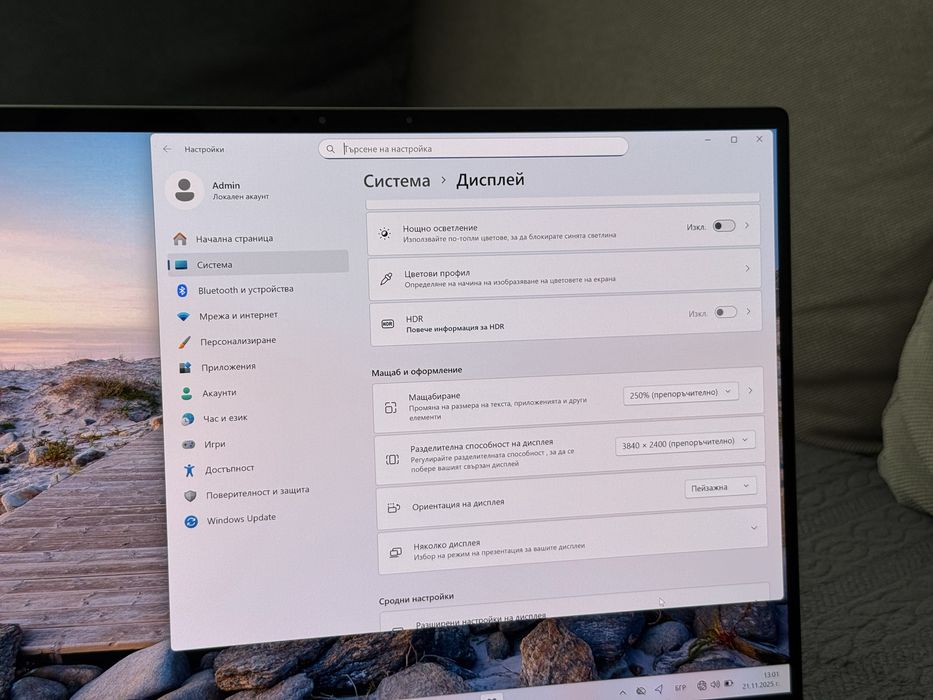The width and height of the screenshot is (933, 700).
Task: Click the person icon beside Акаунти
Action: tap(186, 393)
